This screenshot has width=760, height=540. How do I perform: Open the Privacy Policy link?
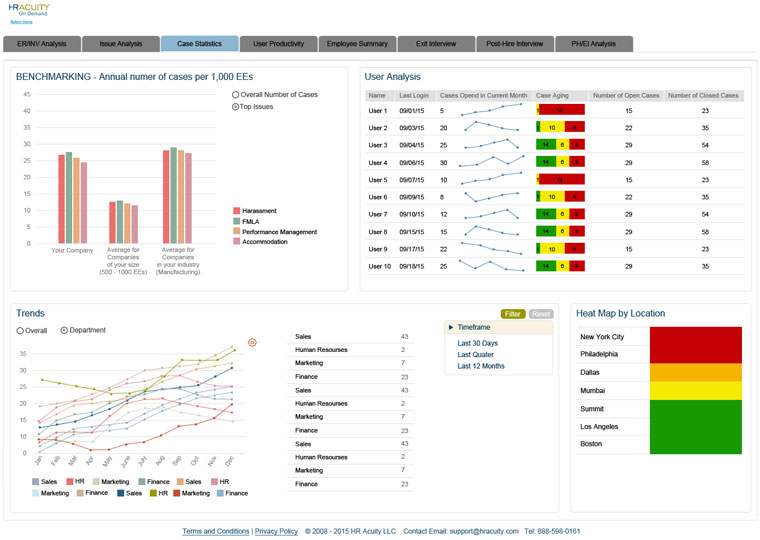(276, 531)
